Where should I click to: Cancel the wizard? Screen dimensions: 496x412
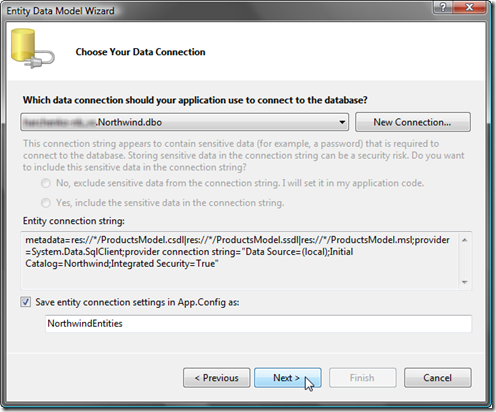point(438,378)
